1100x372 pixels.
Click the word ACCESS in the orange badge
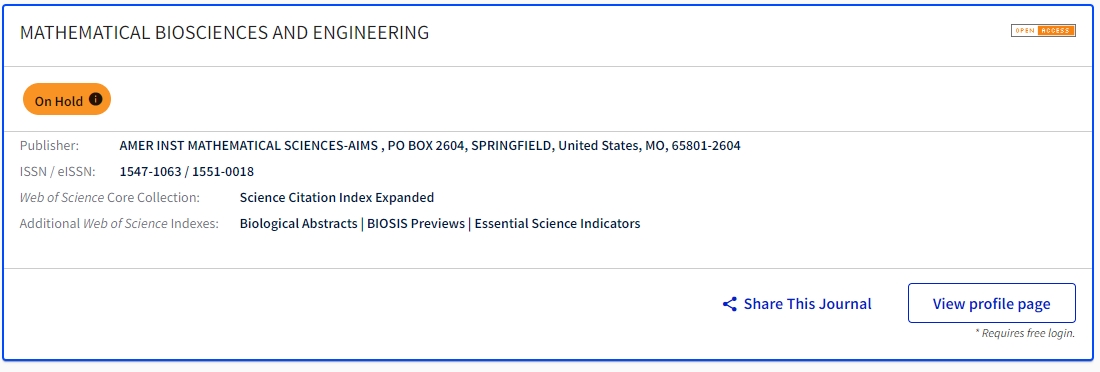click(1057, 31)
